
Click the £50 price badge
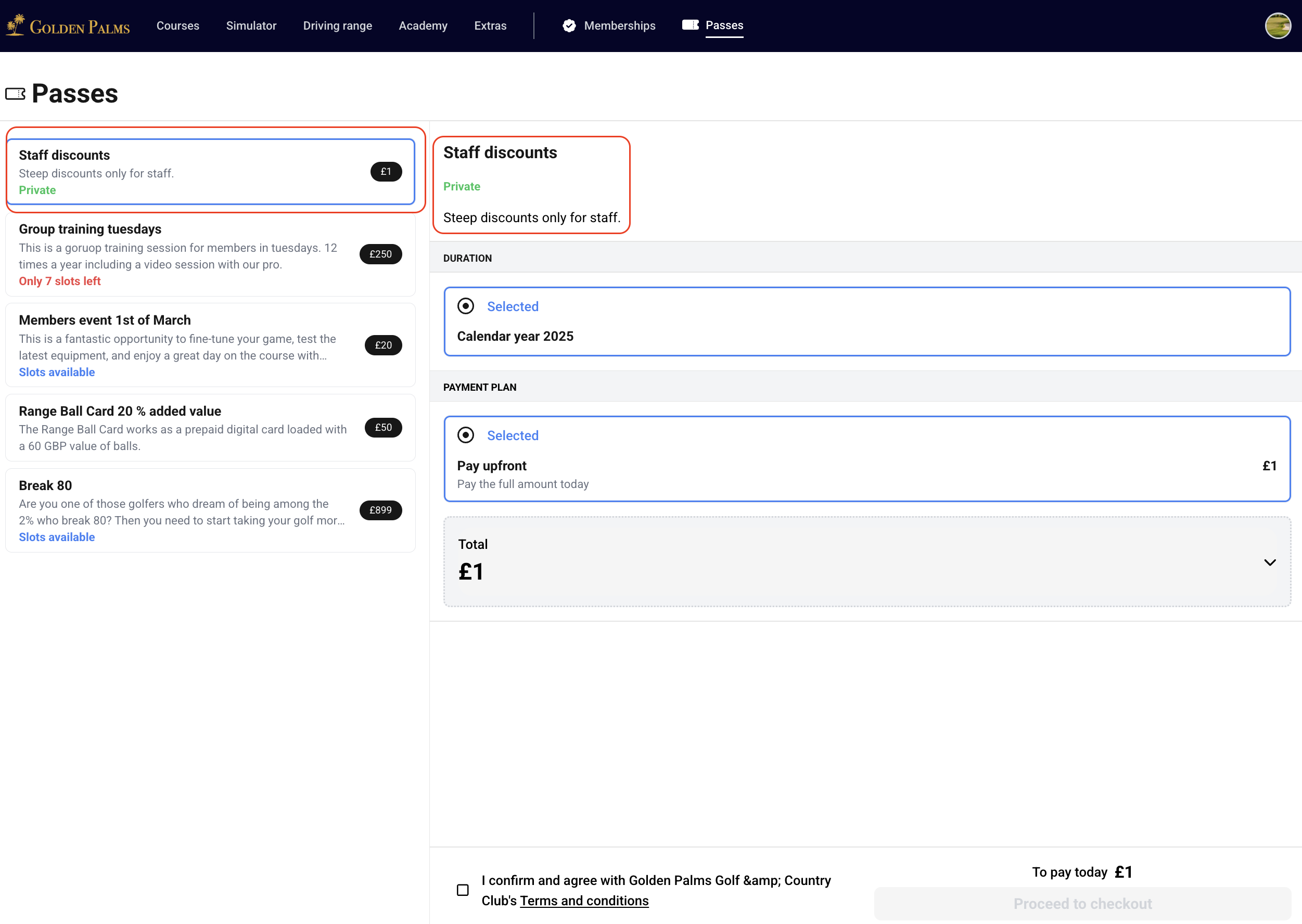[x=383, y=427]
